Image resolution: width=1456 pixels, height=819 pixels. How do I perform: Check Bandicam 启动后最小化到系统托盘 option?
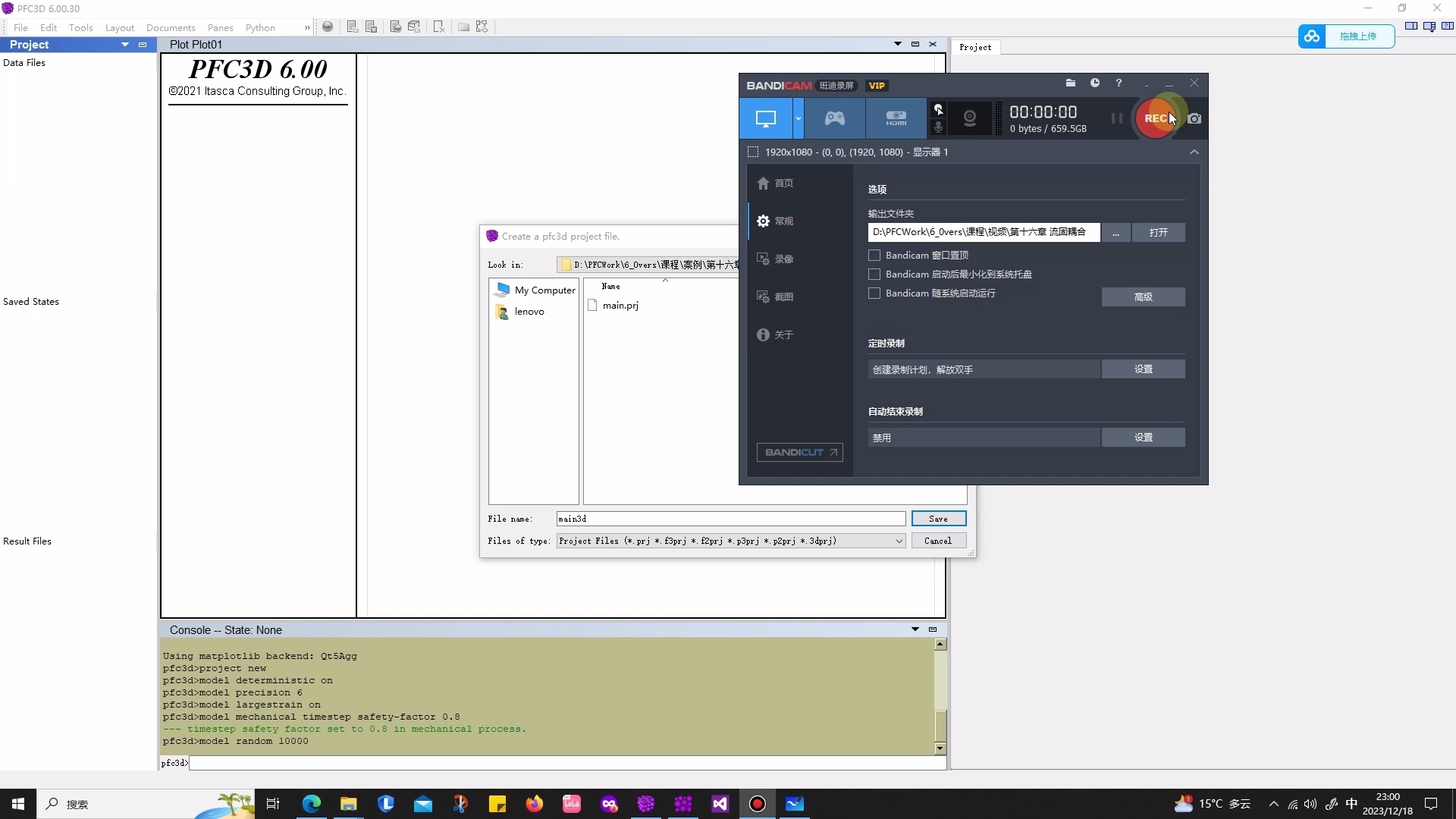point(874,275)
